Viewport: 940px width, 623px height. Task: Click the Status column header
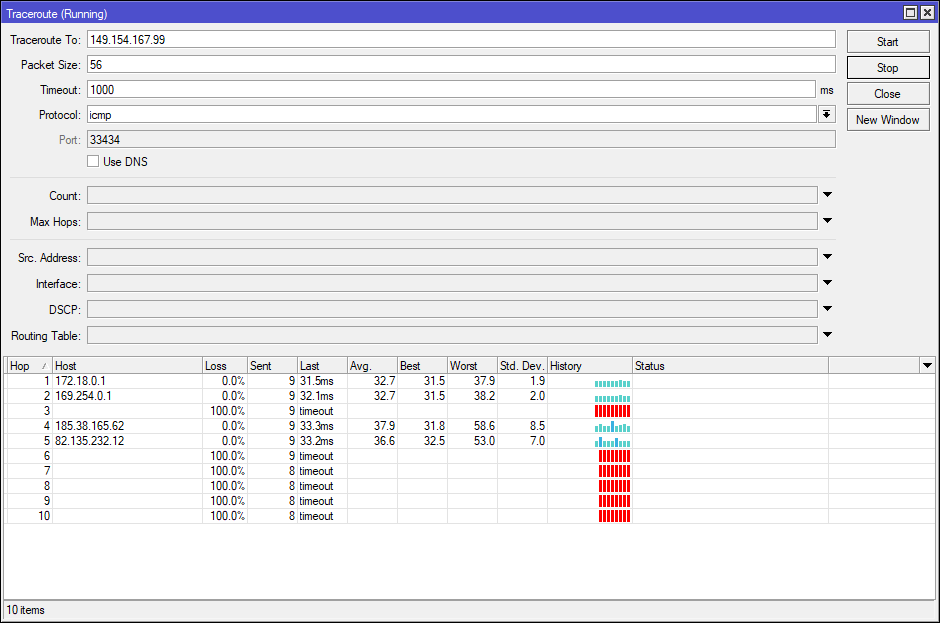point(730,366)
